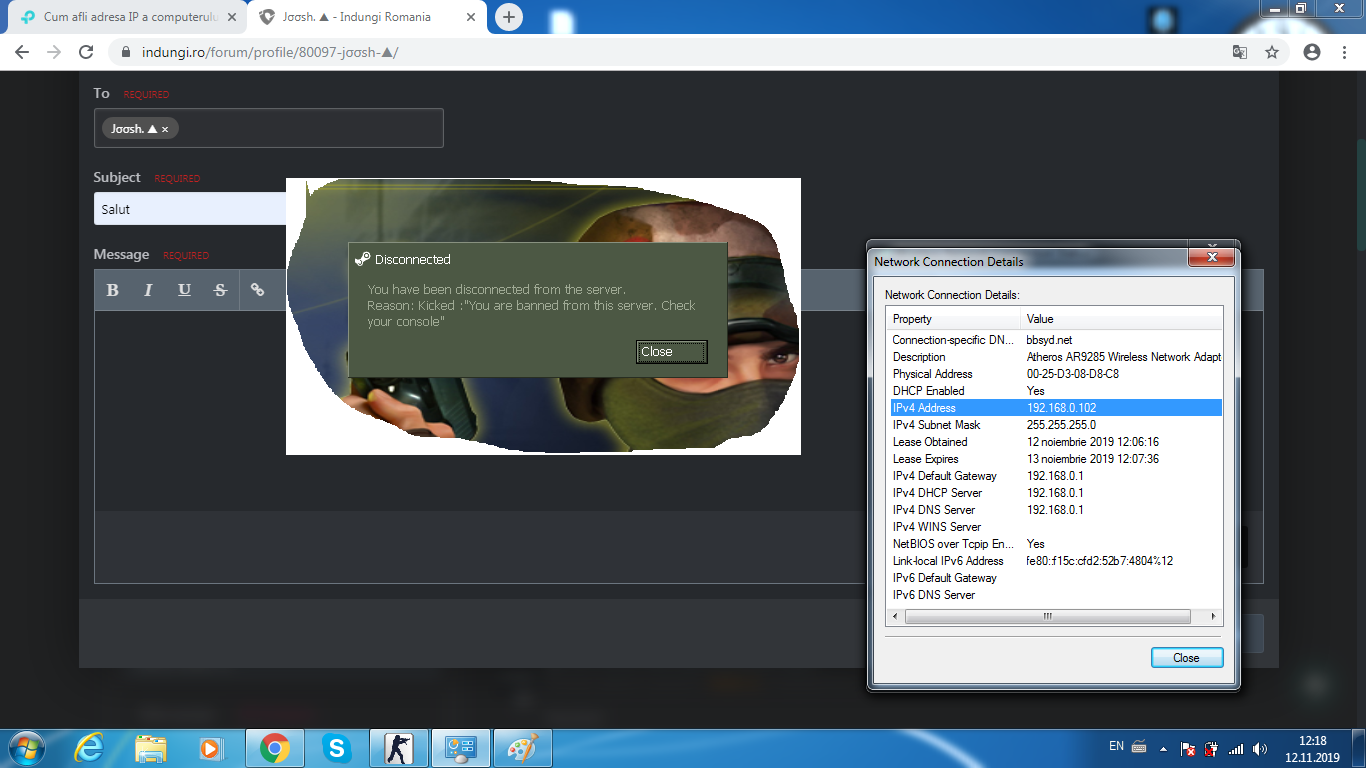Apply Italic formatting in message editor
The height and width of the screenshot is (768, 1366).
point(148,290)
